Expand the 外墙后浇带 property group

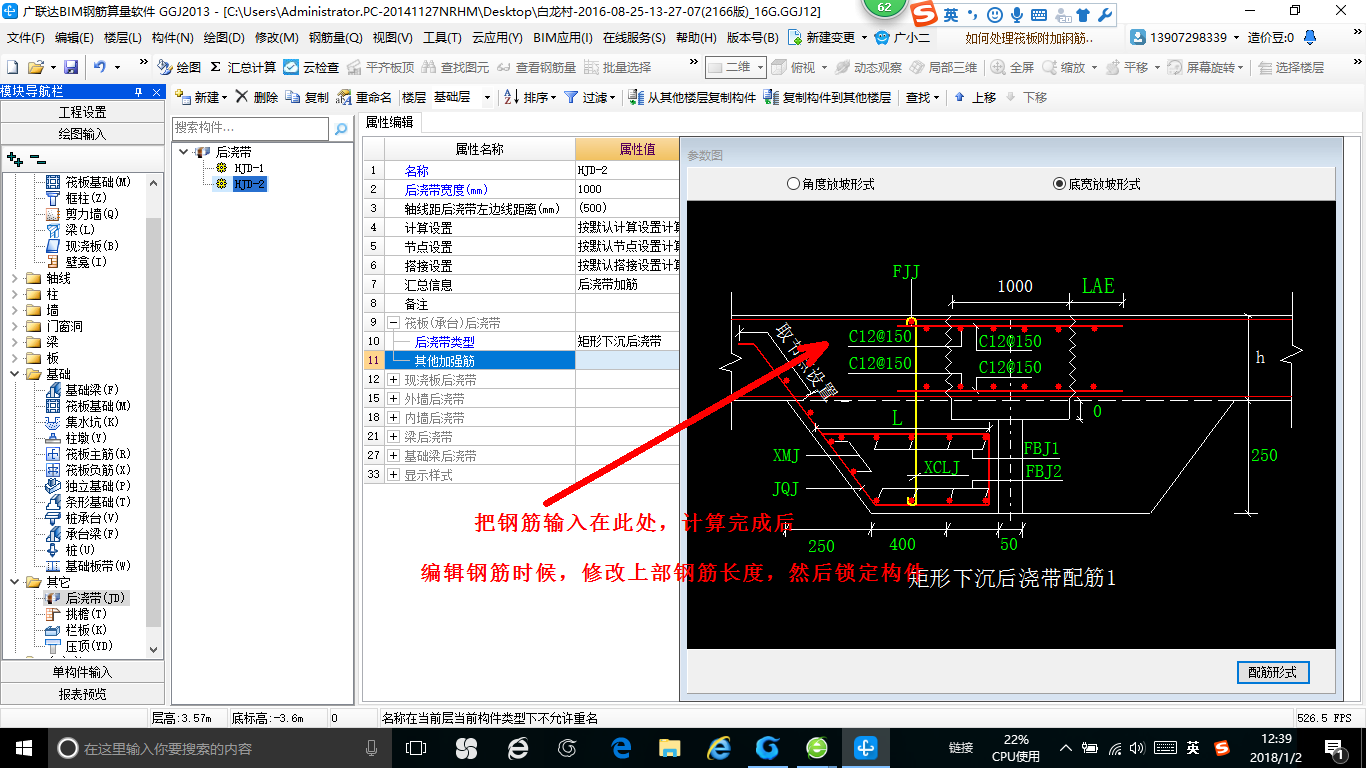tap(394, 399)
